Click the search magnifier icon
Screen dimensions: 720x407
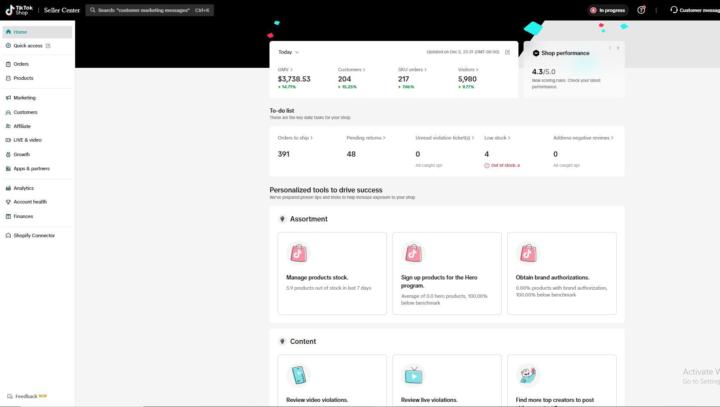click(92, 10)
